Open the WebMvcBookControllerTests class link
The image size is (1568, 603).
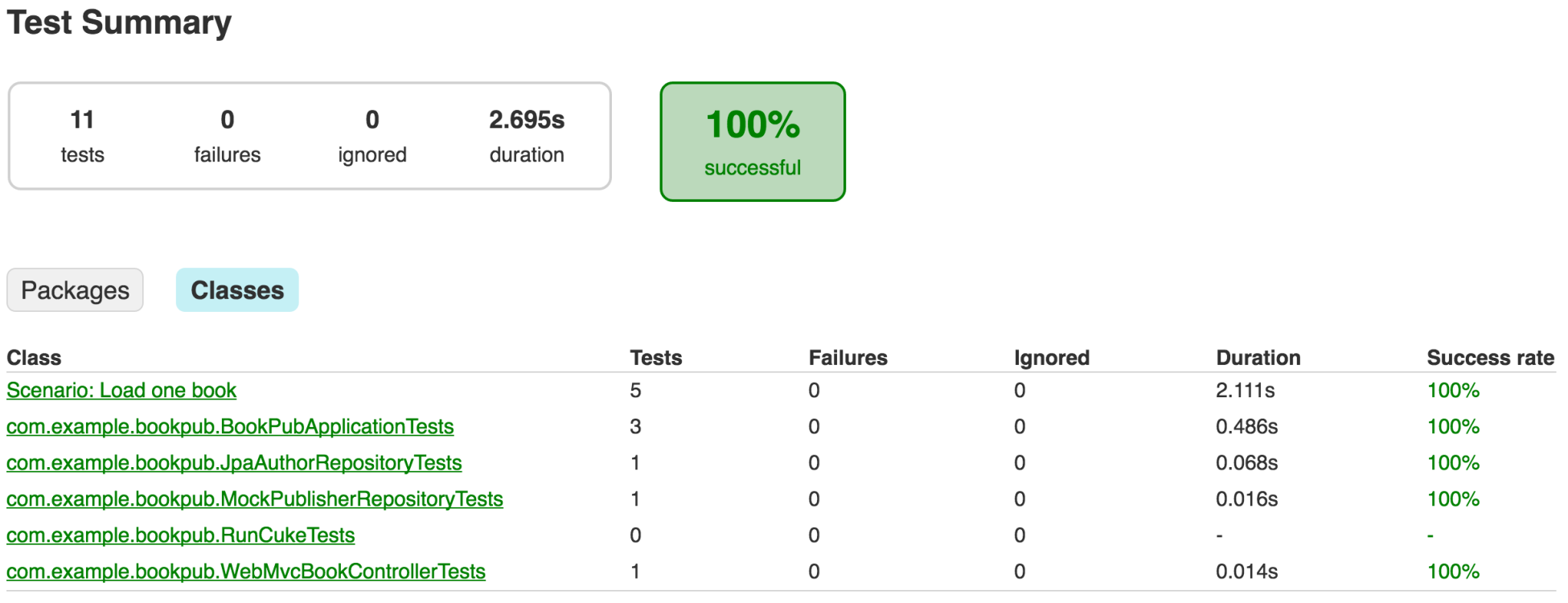(246, 572)
